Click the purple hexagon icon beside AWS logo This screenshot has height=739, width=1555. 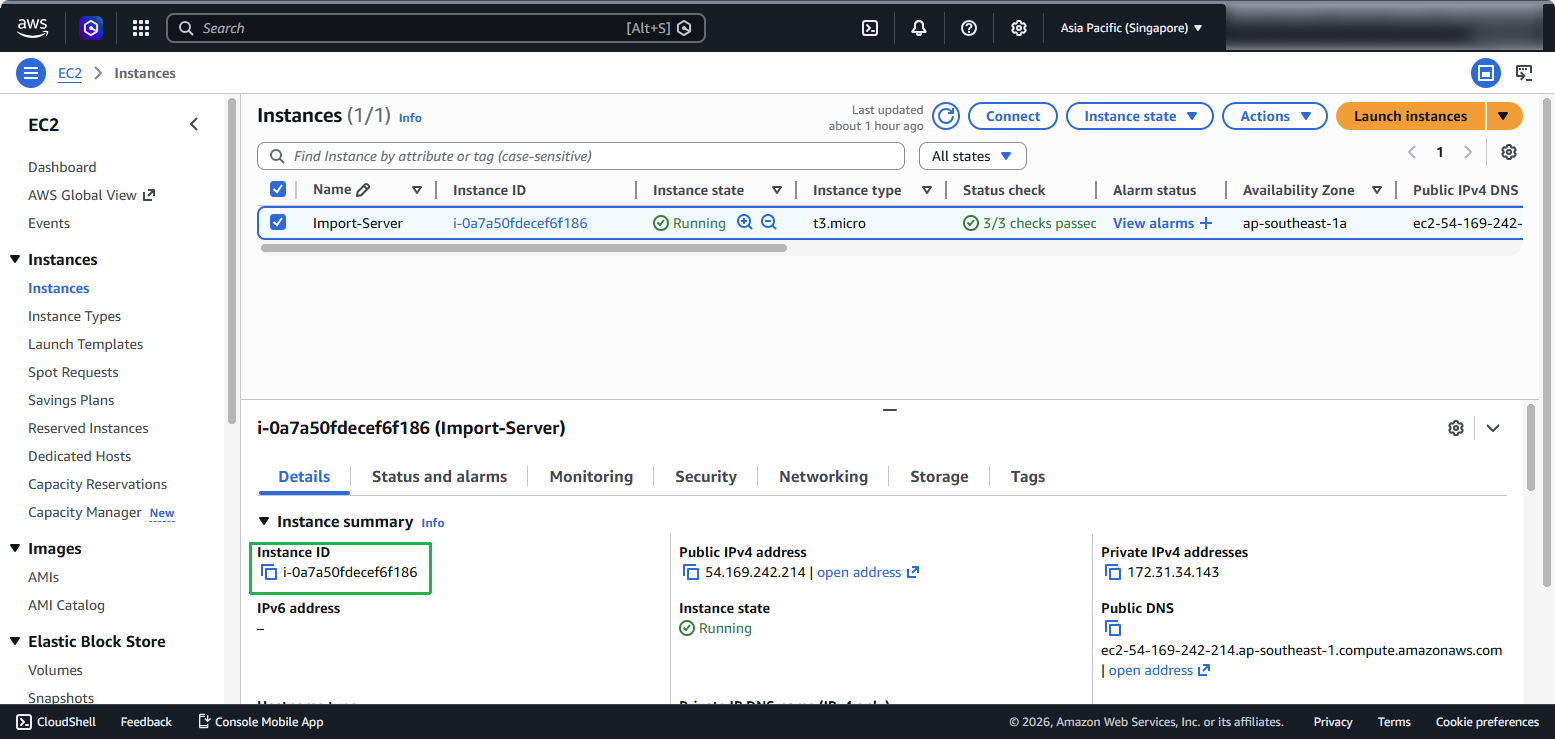pos(92,28)
